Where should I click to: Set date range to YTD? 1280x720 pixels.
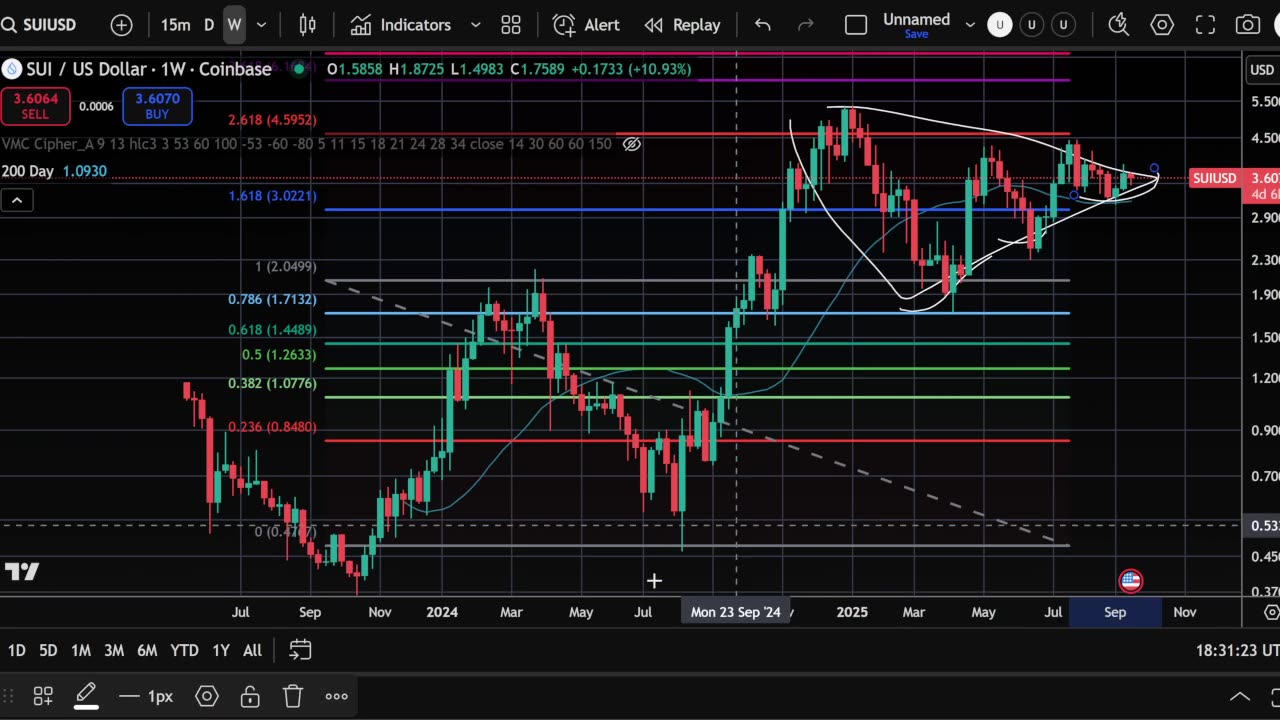(x=184, y=651)
